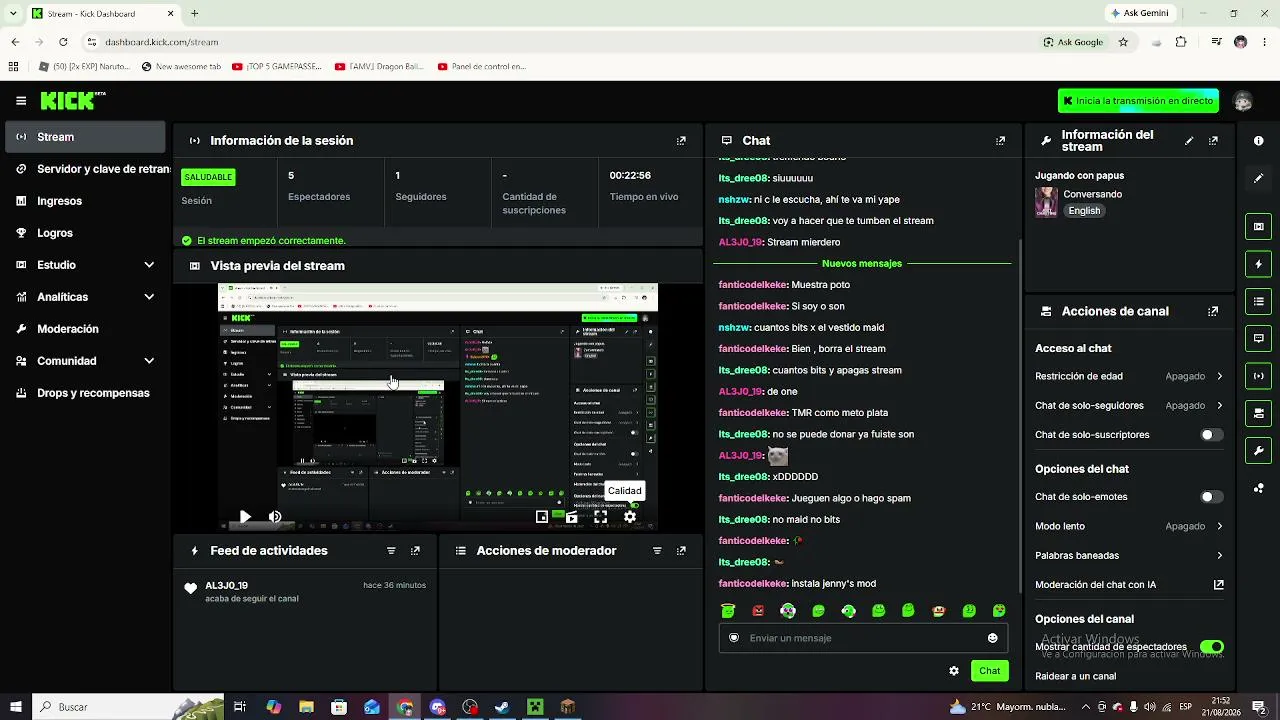The width and height of the screenshot is (1280, 720).
Task: Click the chat identity icon in message box
Action: pyautogui.click(x=734, y=638)
